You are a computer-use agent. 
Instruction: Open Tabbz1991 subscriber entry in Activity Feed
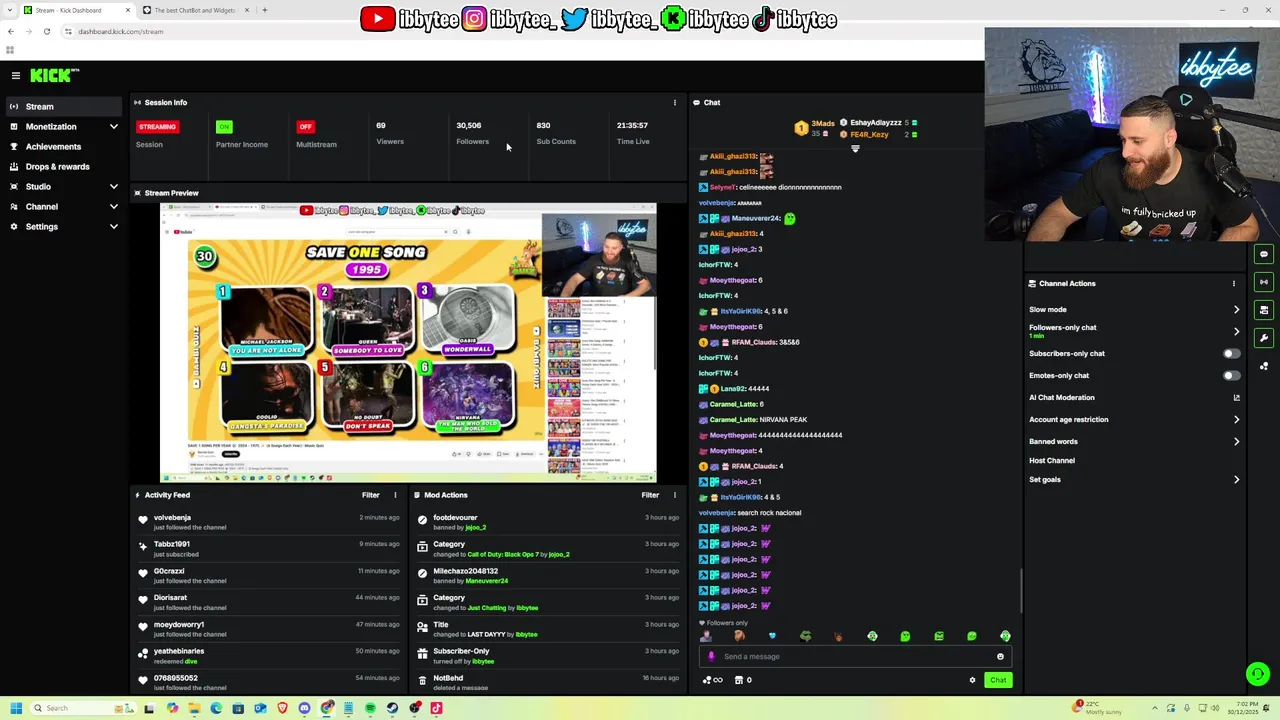pyautogui.click(x=268, y=549)
